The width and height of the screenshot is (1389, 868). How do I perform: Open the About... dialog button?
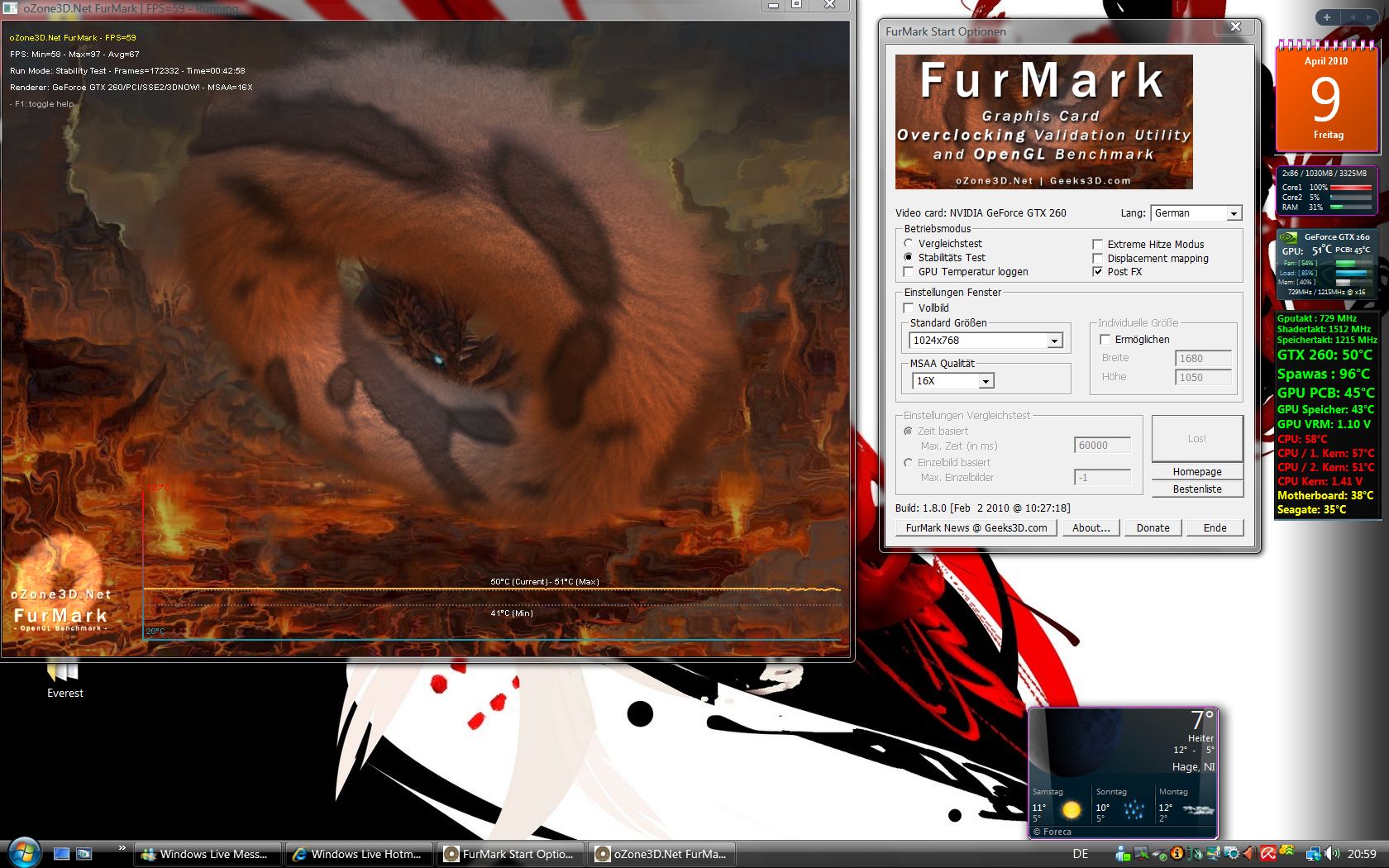point(1091,527)
